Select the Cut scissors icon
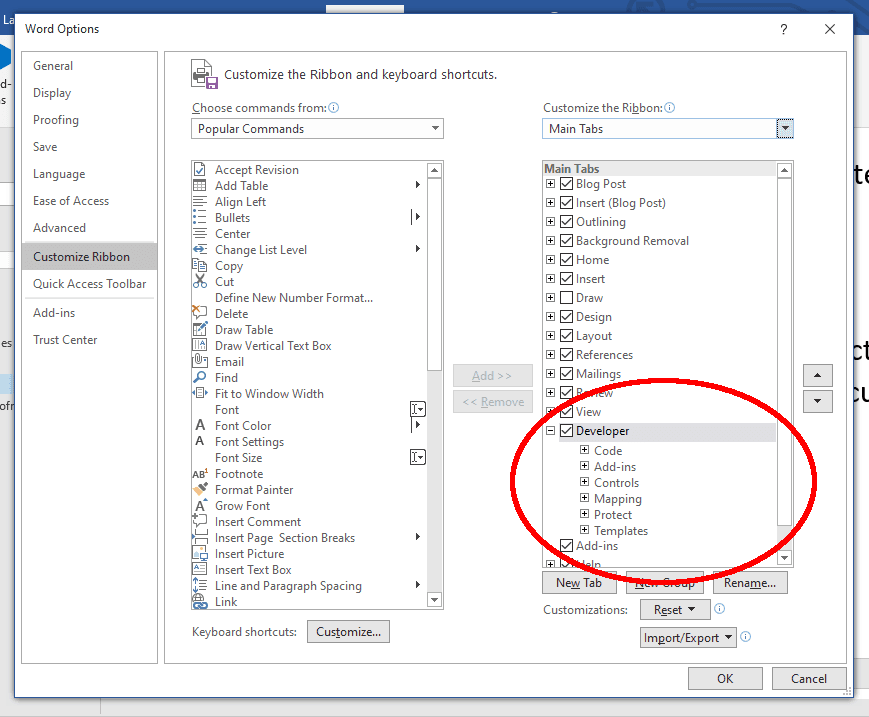 [x=200, y=281]
